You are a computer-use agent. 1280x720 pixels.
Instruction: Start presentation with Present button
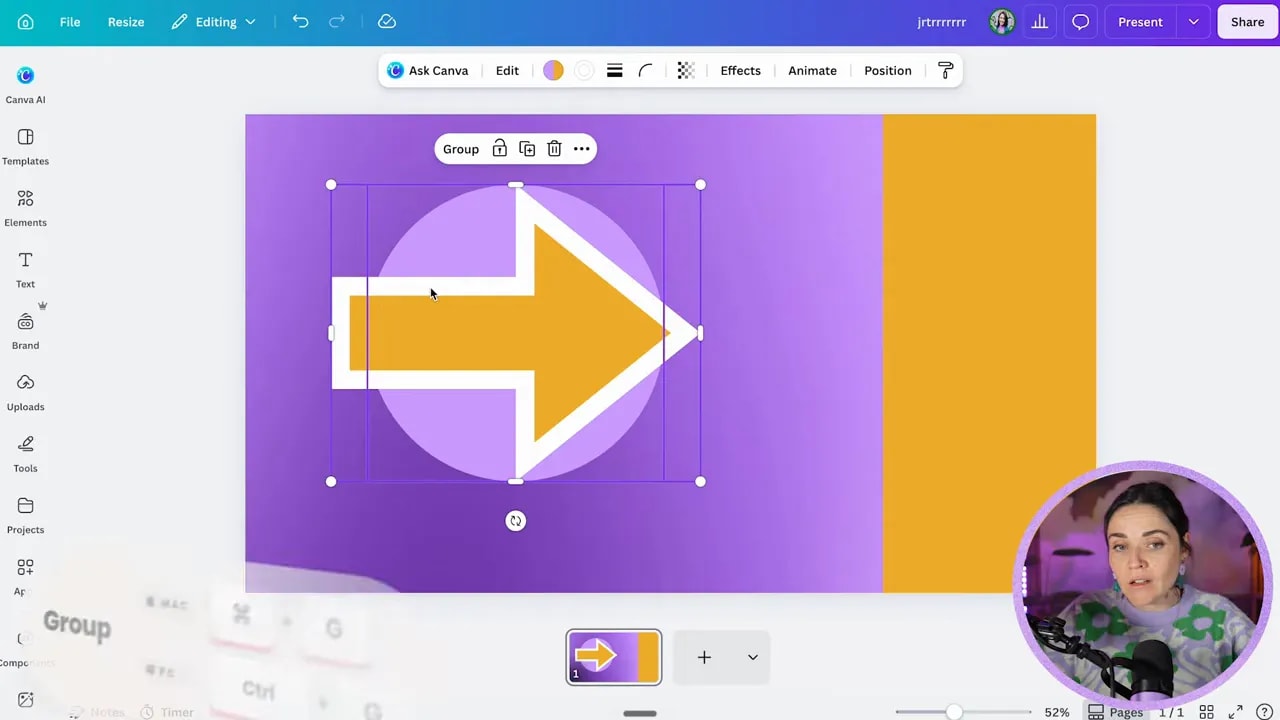pyautogui.click(x=1140, y=22)
